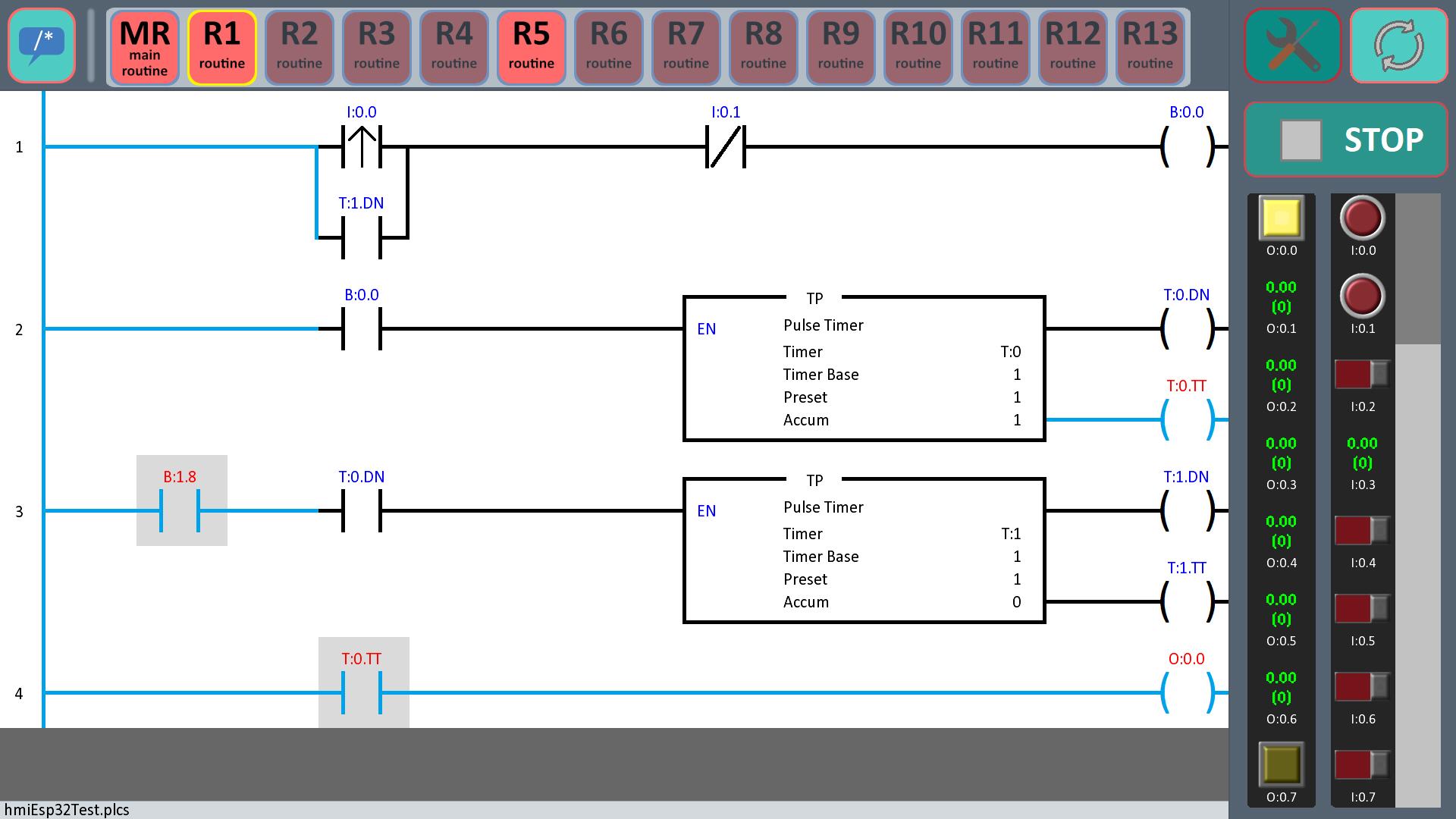The image size is (1456, 819).
Task: Open the R6 routine tab
Action: pos(609,48)
